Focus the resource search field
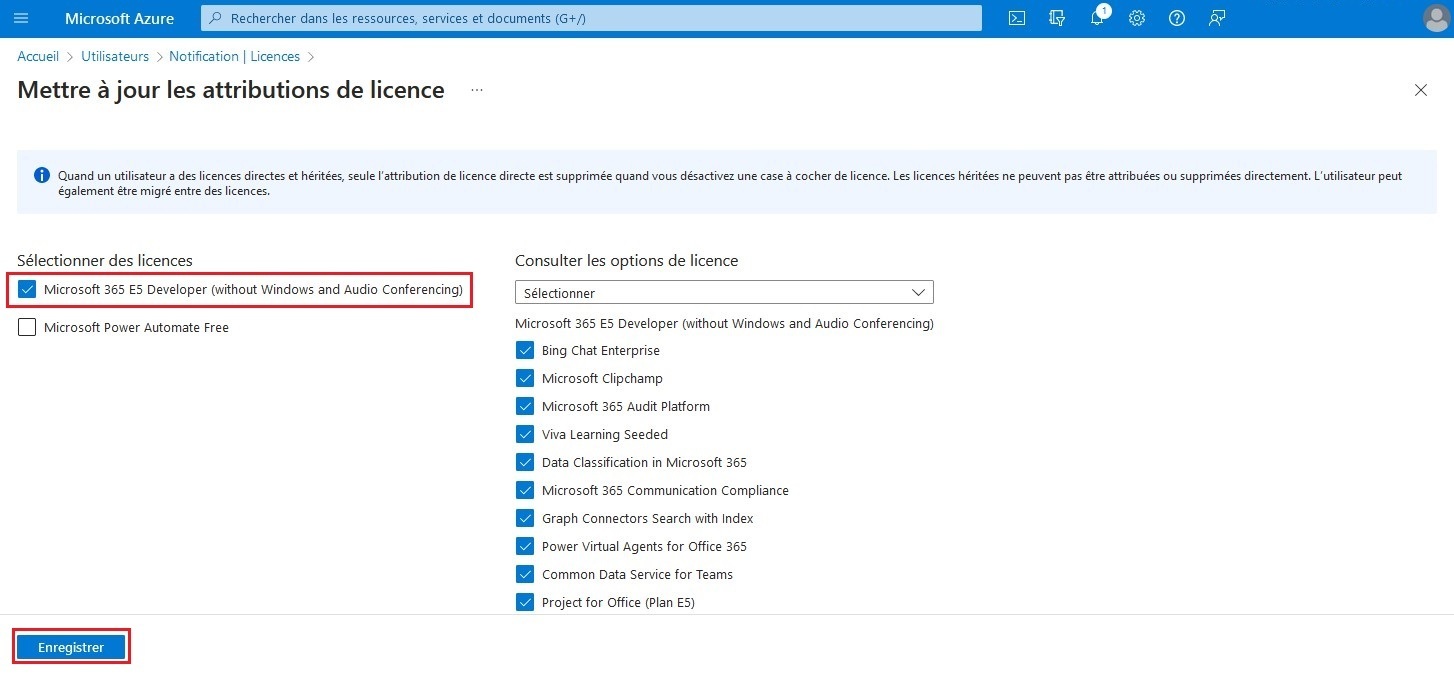1454x677 pixels. click(x=591, y=18)
